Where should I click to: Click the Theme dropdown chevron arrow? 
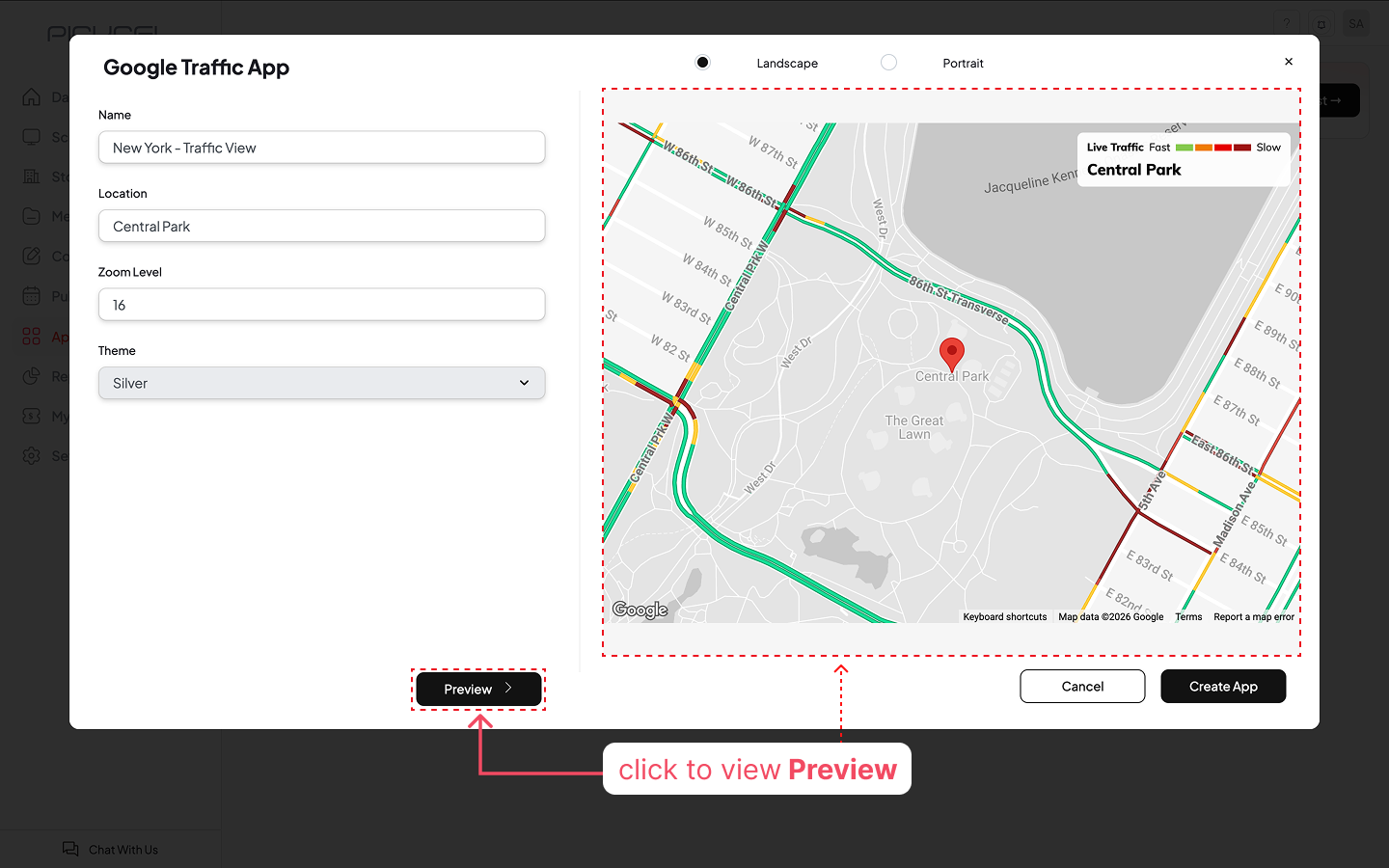pyautogui.click(x=524, y=383)
